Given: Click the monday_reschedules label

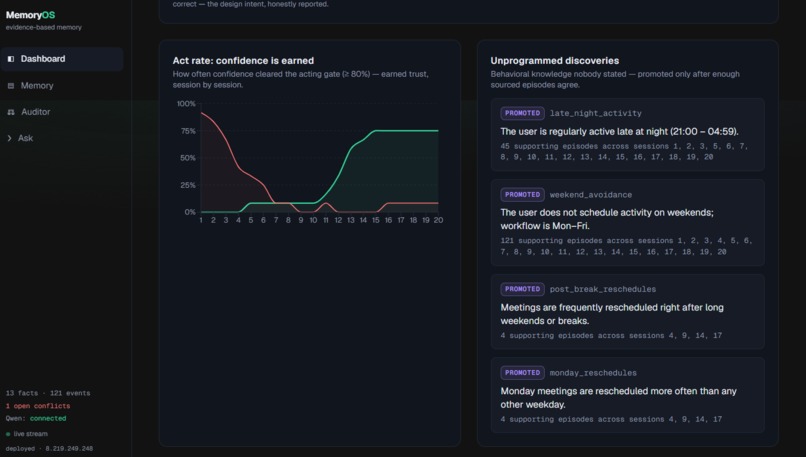Looking at the screenshot, I should tap(593, 373).
